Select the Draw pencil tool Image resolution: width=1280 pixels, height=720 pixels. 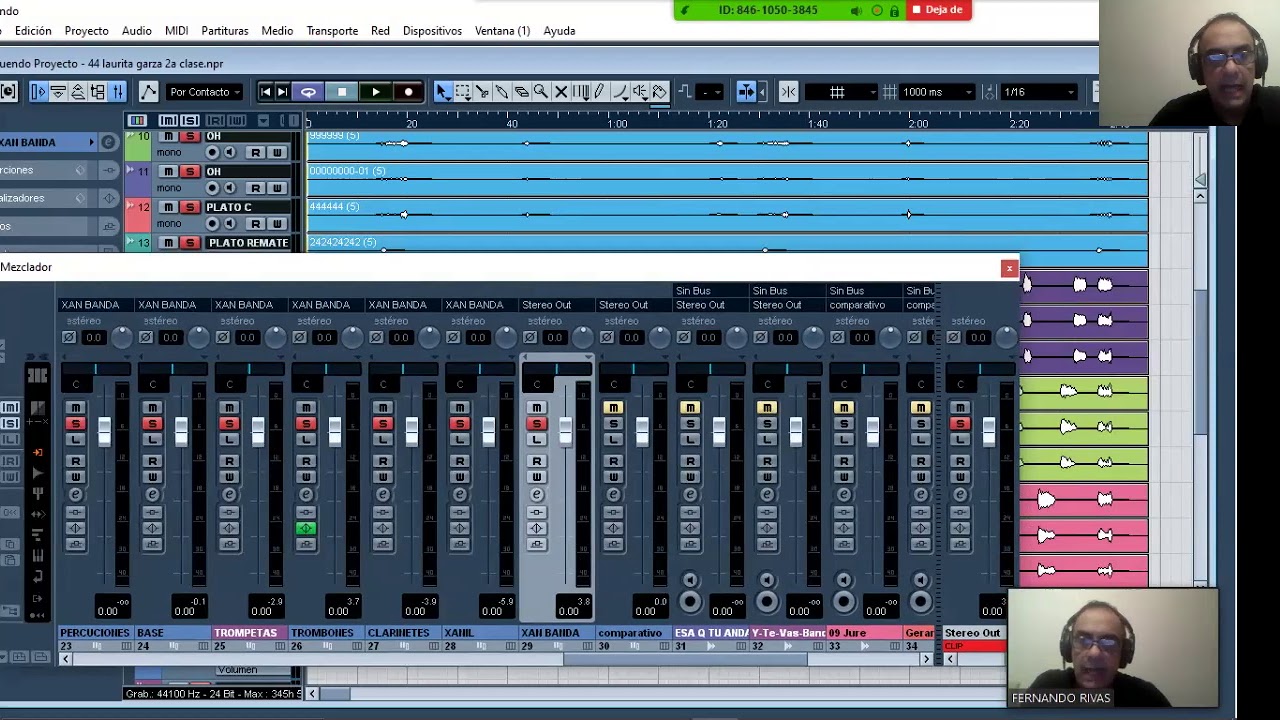tap(600, 92)
